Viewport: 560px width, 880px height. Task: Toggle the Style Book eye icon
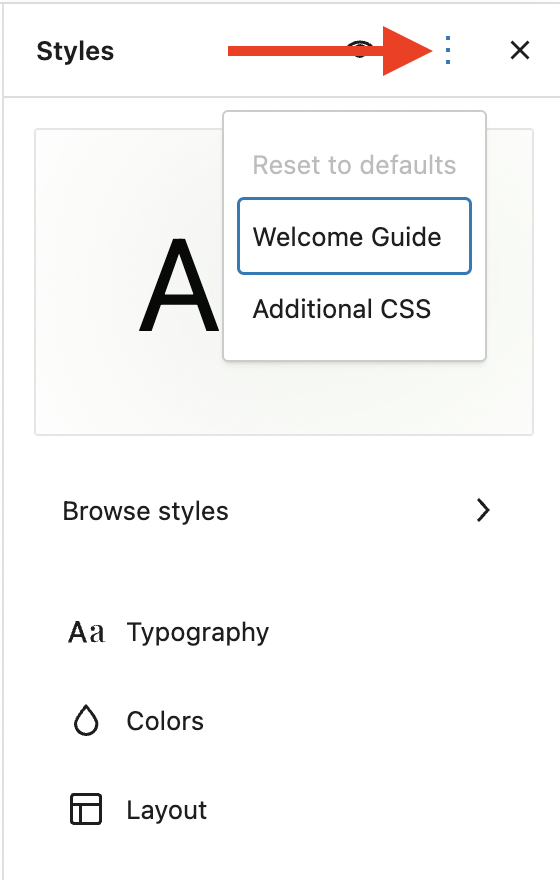point(360,50)
